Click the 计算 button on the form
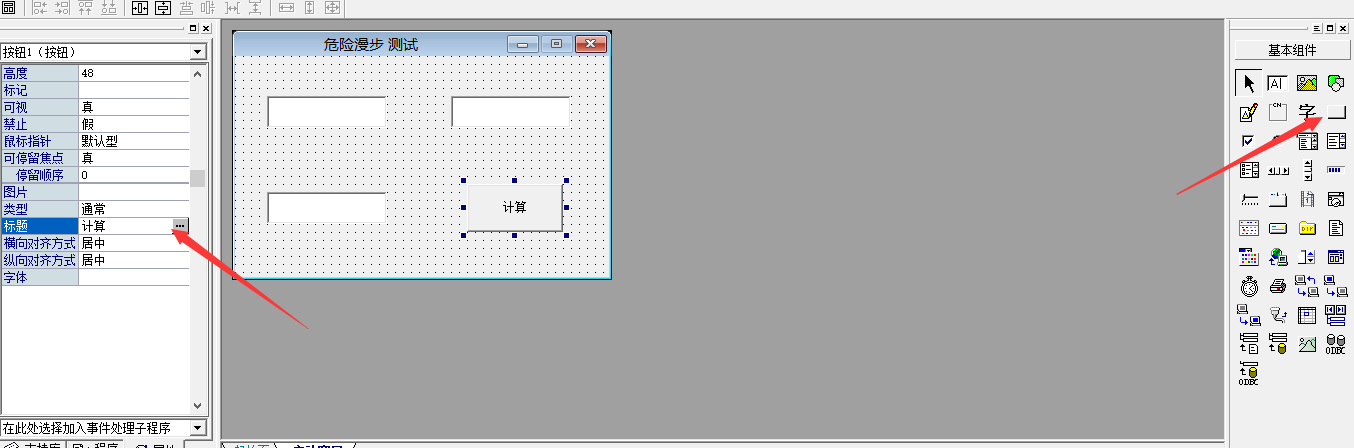The height and width of the screenshot is (448, 1354). coord(514,207)
